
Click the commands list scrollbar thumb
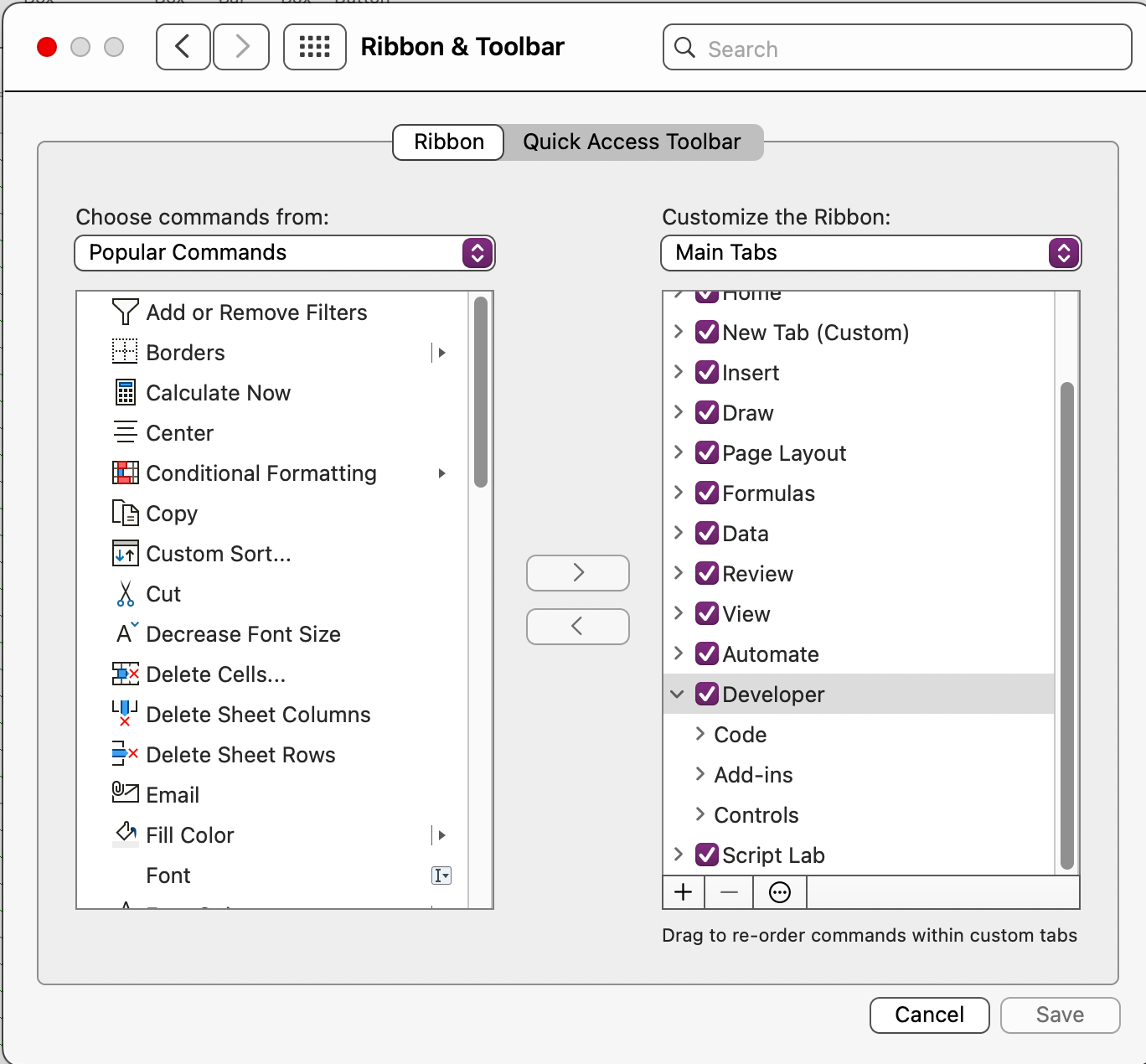click(481, 392)
